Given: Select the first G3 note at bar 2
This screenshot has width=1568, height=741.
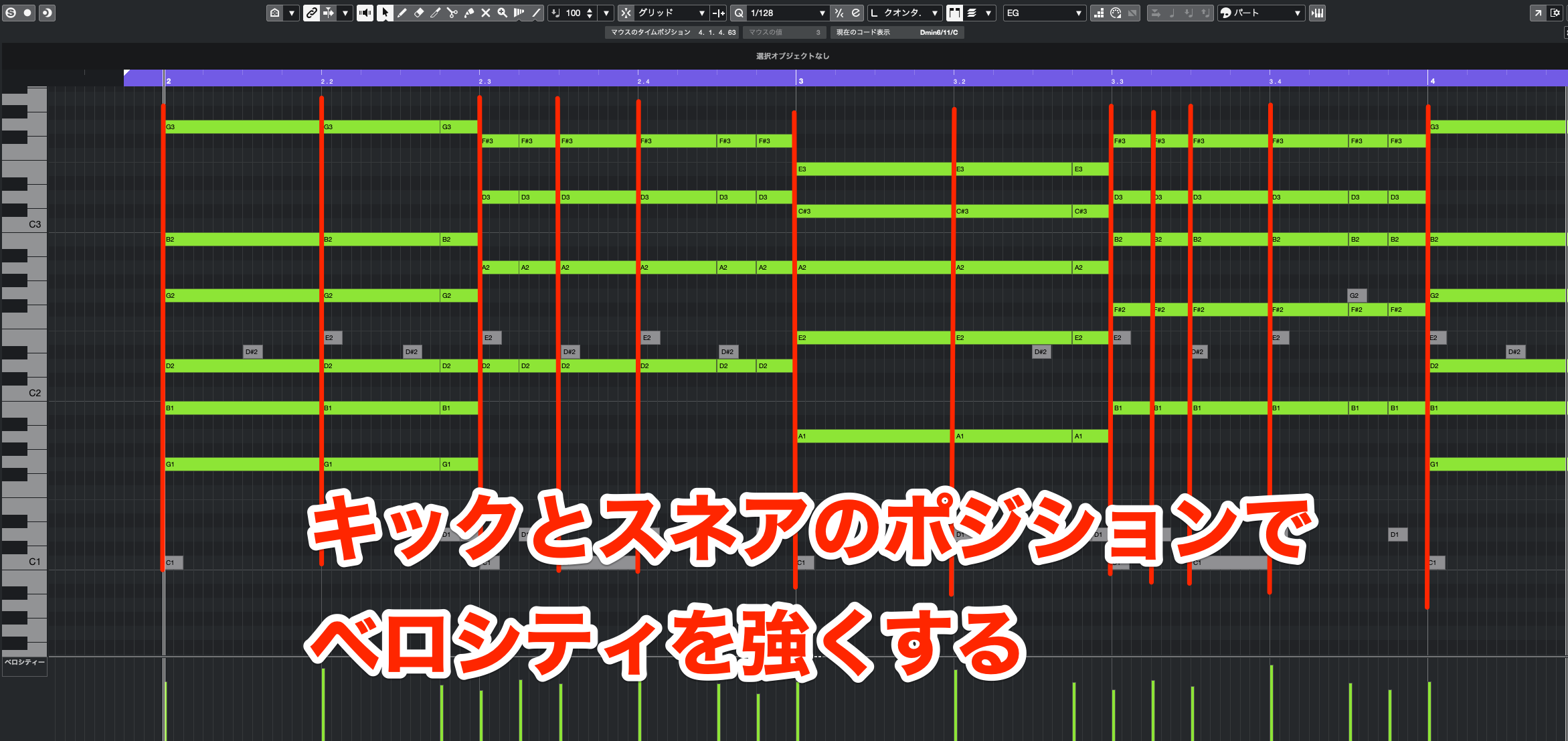Looking at the screenshot, I should (242, 127).
